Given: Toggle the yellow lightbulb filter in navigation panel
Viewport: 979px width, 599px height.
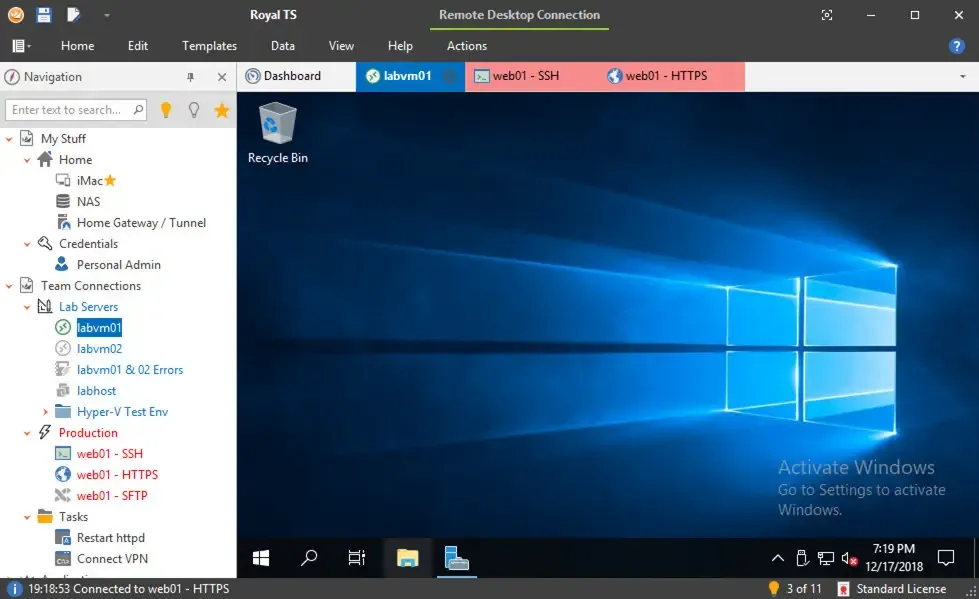Looking at the screenshot, I should (x=166, y=109).
